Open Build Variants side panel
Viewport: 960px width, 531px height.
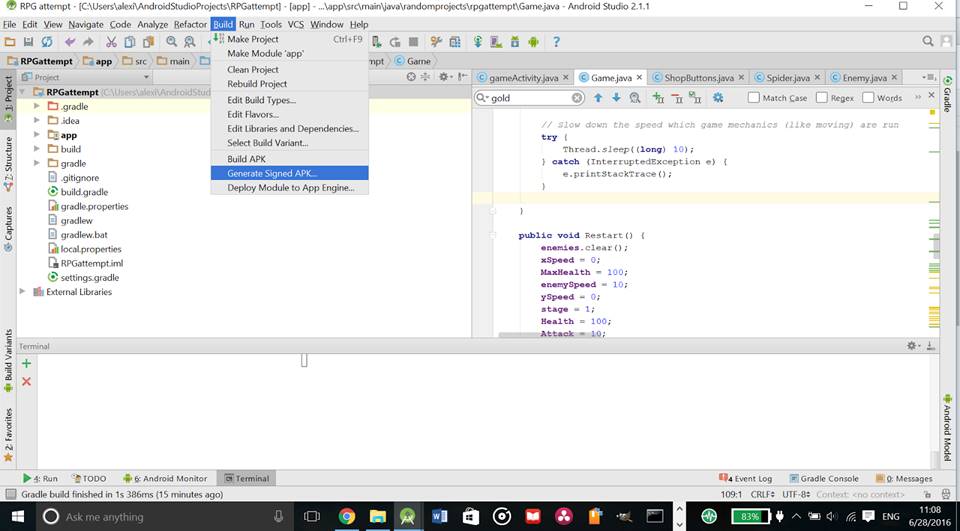(9, 361)
